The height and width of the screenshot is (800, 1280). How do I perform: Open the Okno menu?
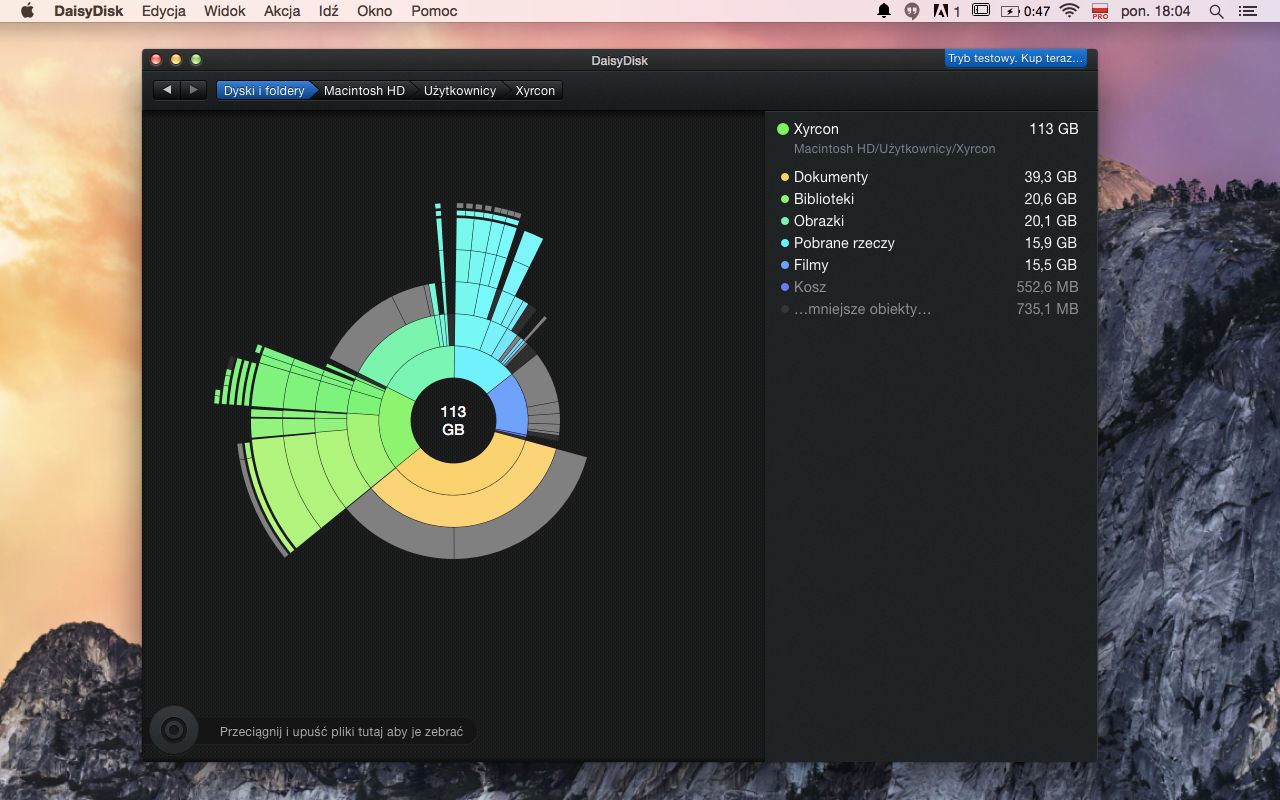point(375,11)
